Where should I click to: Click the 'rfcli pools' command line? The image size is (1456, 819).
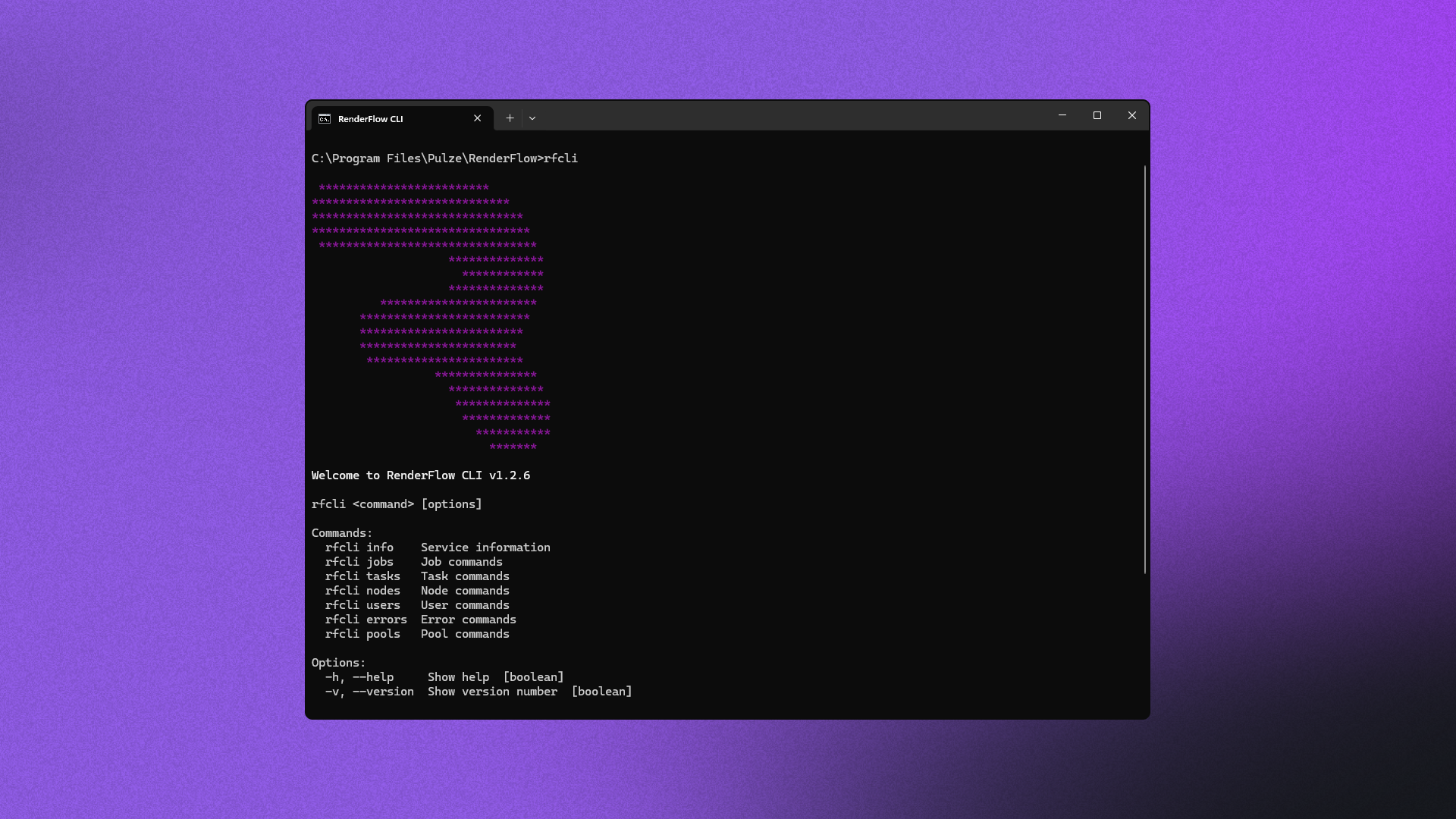(417, 634)
